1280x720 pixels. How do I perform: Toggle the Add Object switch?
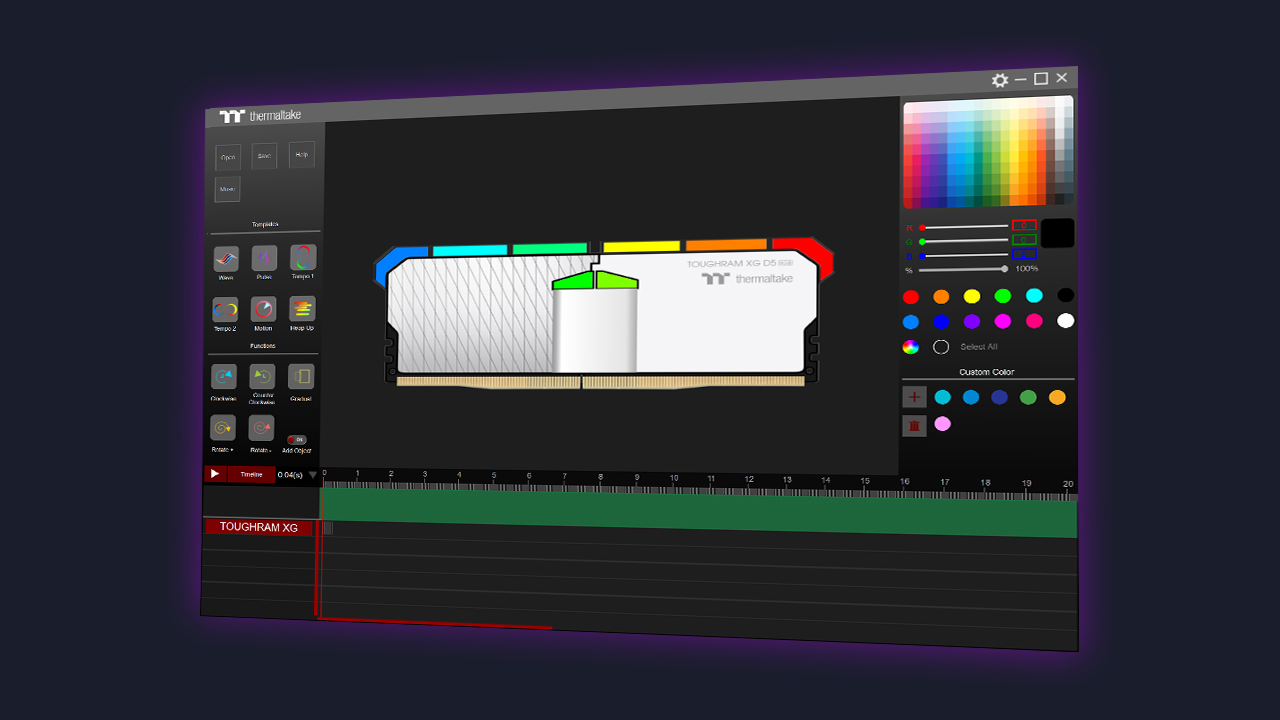[296, 440]
